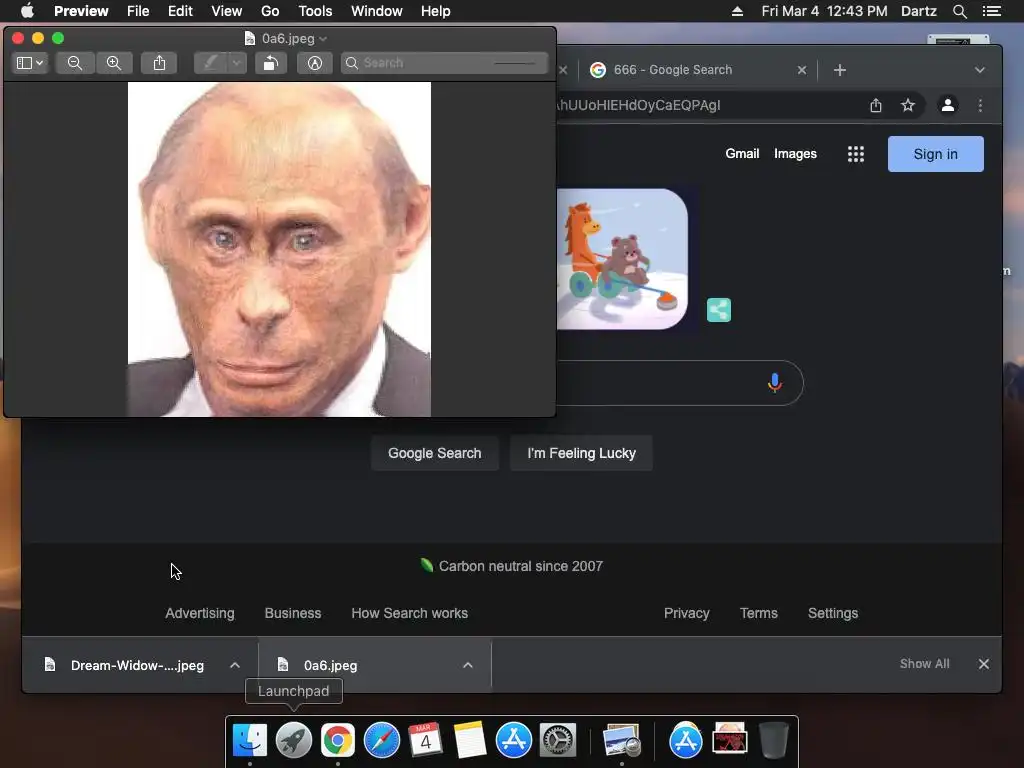
Task: Open the highlight color dropdown arrow
Action: (x=236, y=63)
